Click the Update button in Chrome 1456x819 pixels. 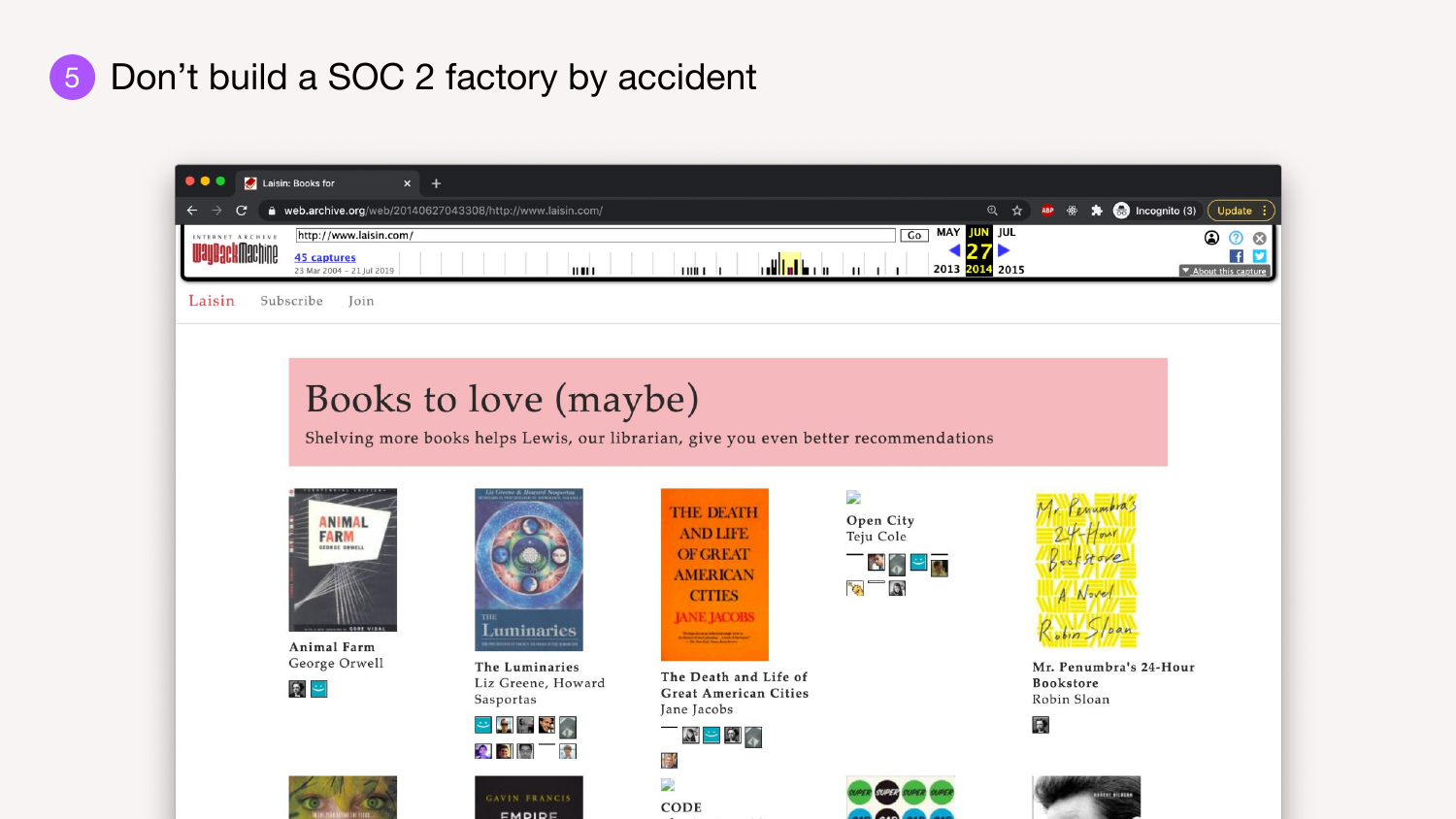point(1241,211)
